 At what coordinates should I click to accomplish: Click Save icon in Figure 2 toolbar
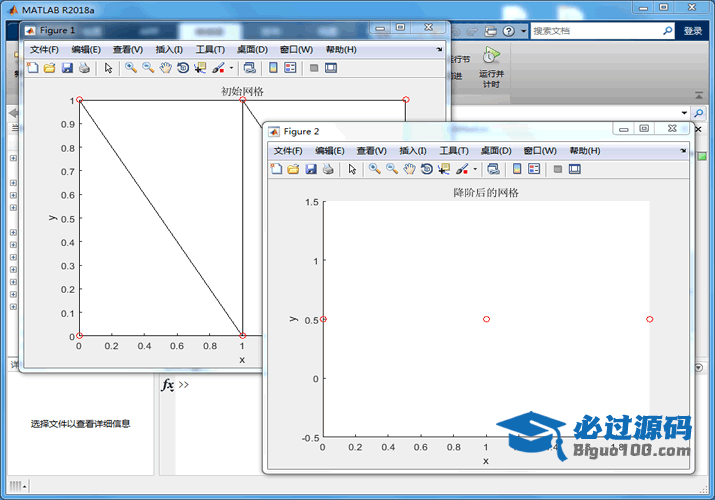[311, 169]
